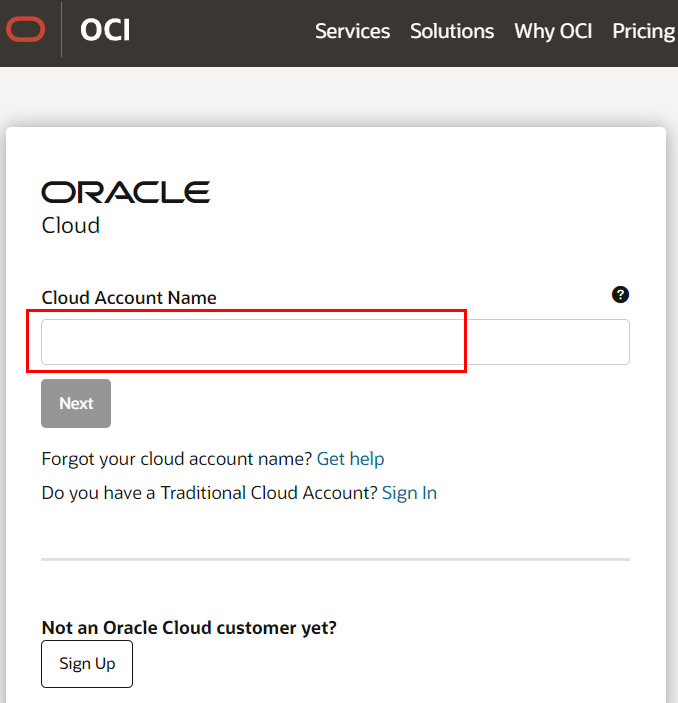Follow the Traditional Cloud Account Sign In link

pyautogui.click(x=409, y=493)
